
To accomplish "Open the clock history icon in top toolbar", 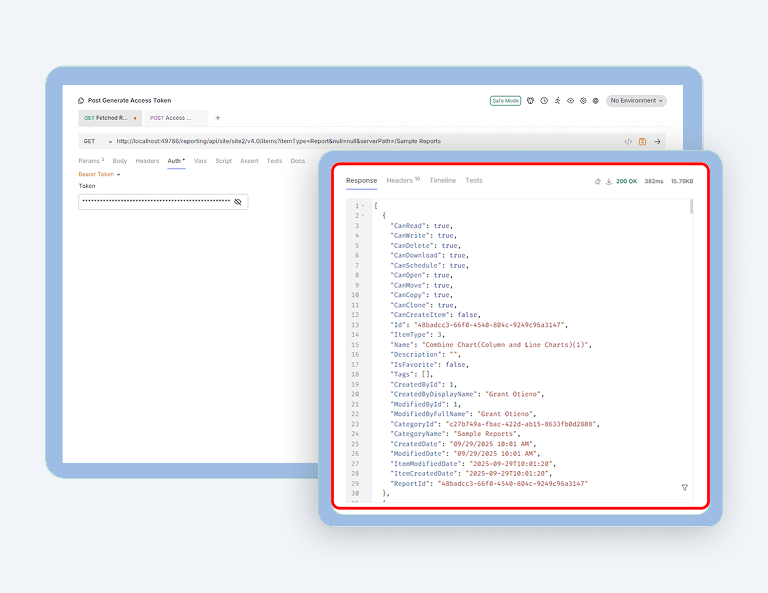I will 544,101.
